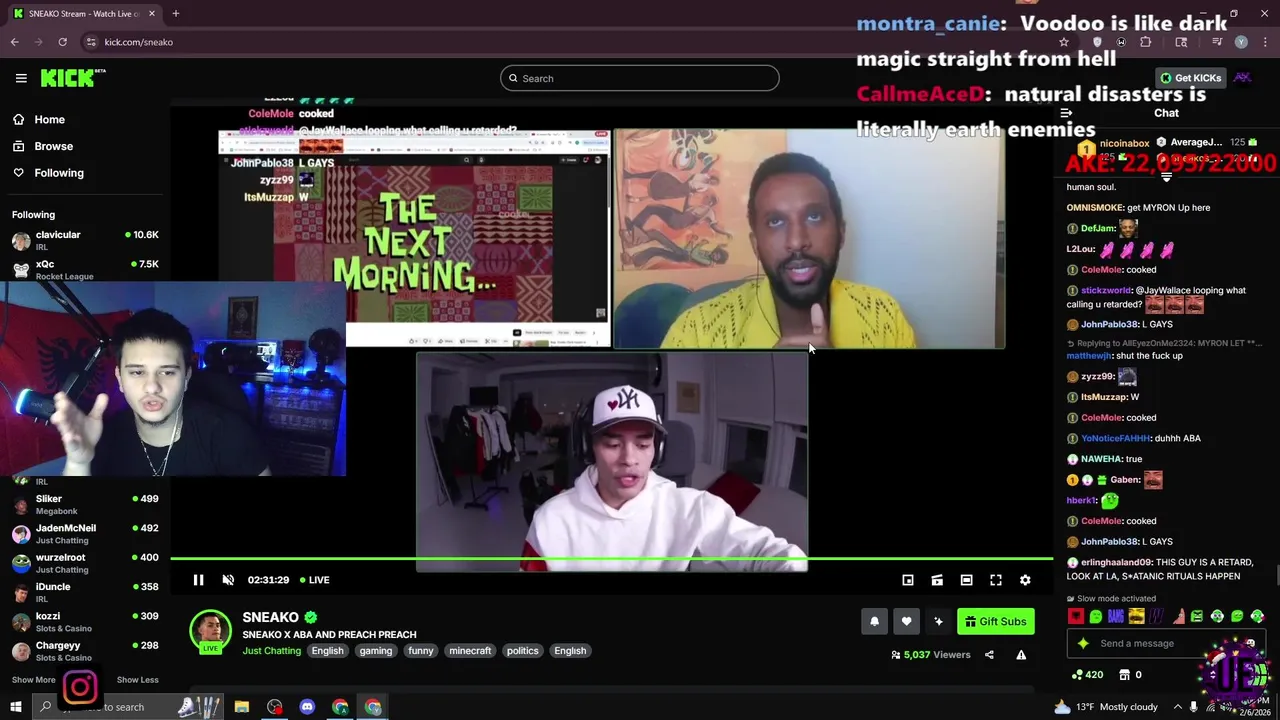Open the clavicular channel
The width and height of the screenshot is (1280, 720).
(85, 240)
